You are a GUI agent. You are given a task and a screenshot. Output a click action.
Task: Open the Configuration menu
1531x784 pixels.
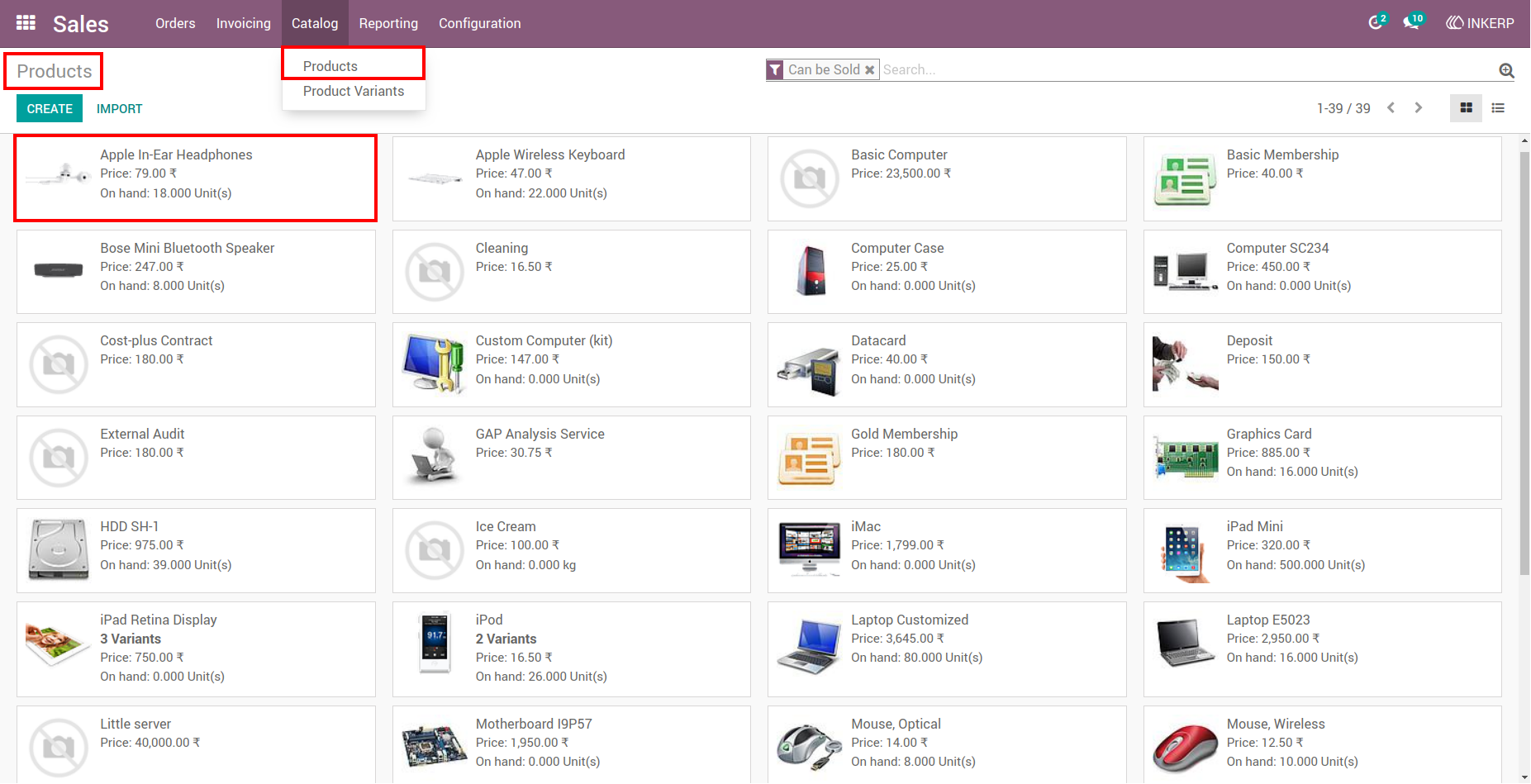point(480,23)
